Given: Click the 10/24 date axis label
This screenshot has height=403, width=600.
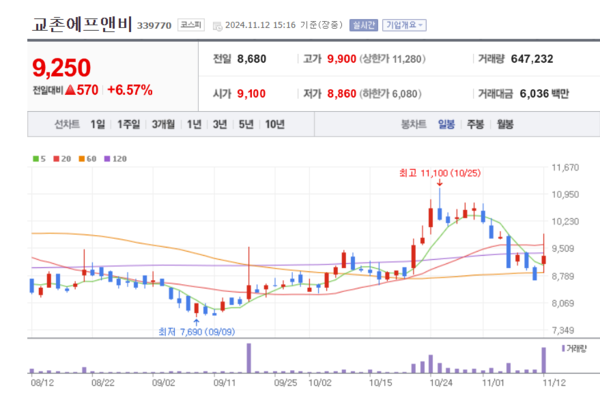Looking at the screenshot, I should coord(441,383).
